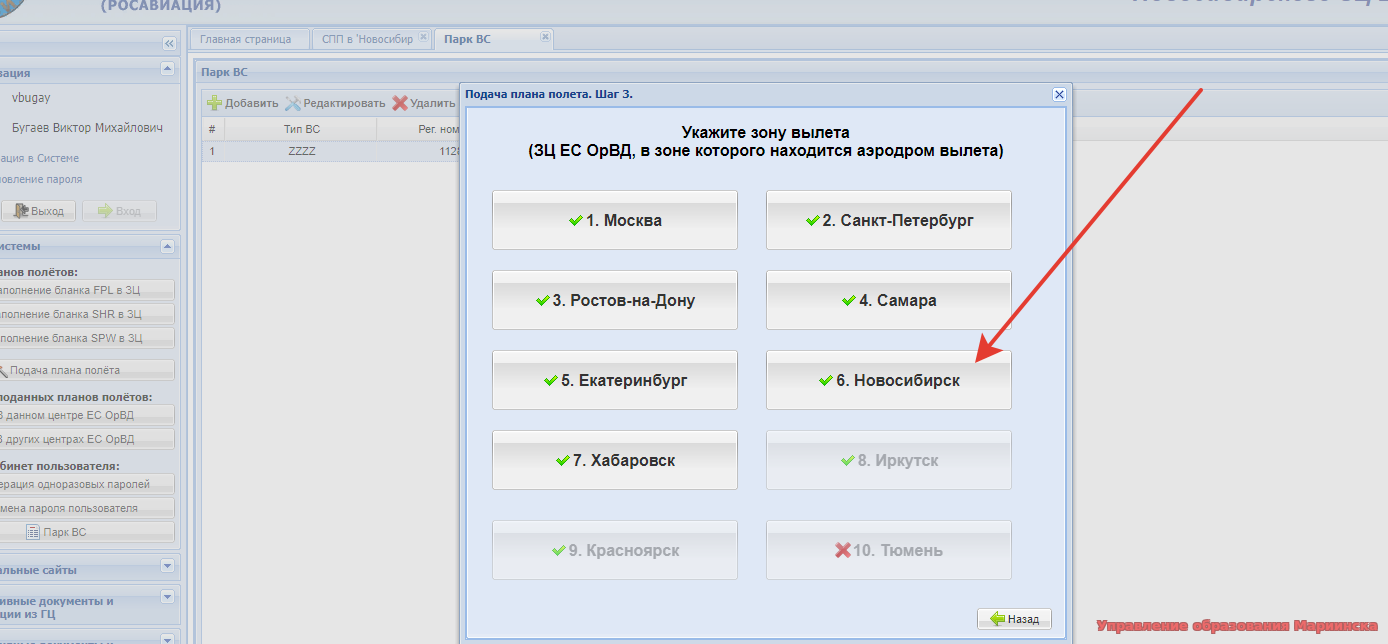The image size is (1388, 644).
Task: Click the Редактировать tools icon
Action: click(293, 103)
